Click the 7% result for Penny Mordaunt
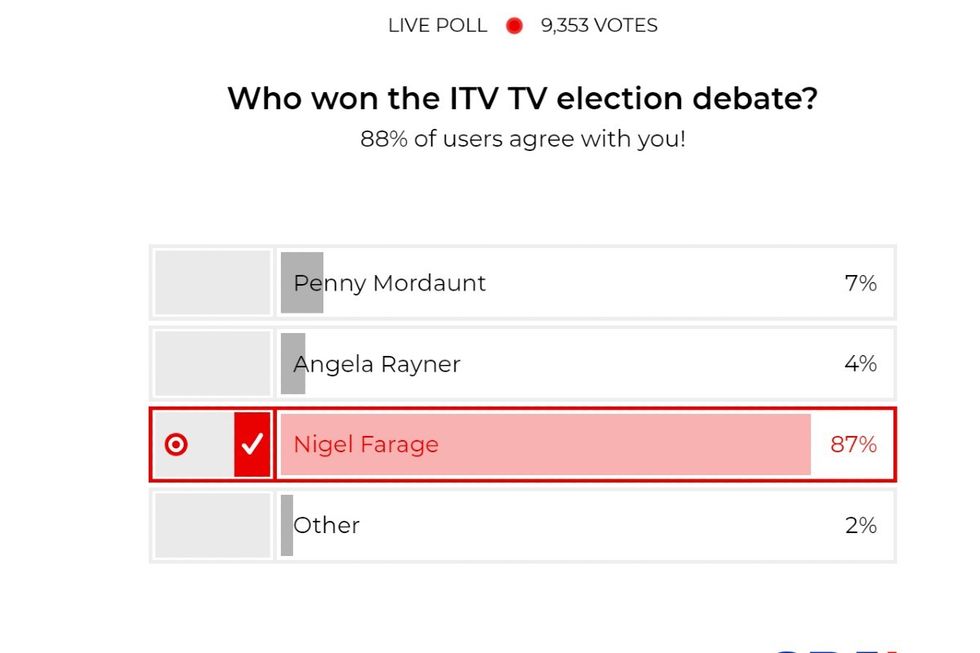Image resolution: width=980 pixels, height=653 pixels. (860, 283)
